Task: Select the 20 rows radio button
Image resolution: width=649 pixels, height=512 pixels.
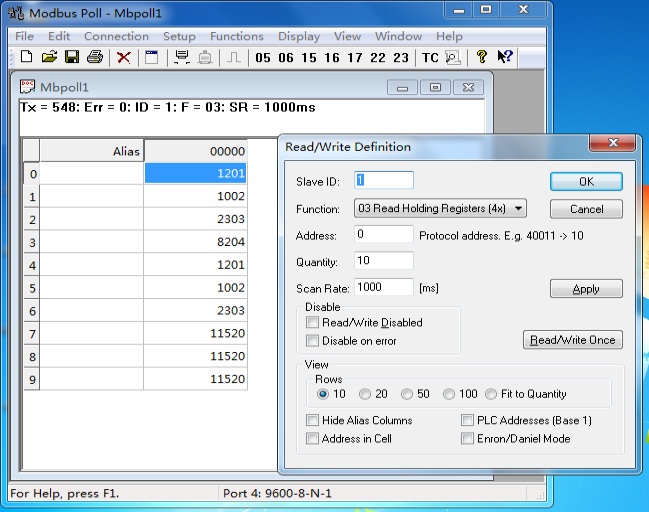Action: click(365, 394)
